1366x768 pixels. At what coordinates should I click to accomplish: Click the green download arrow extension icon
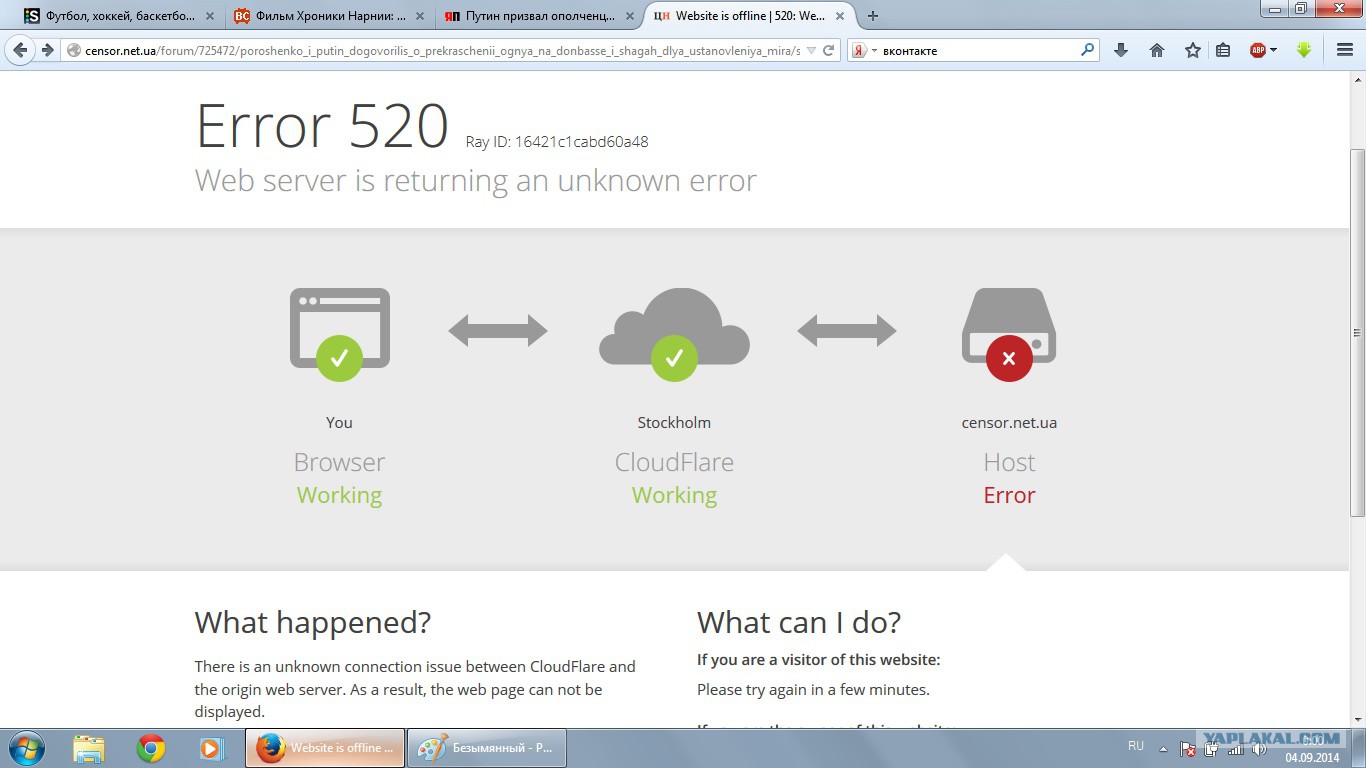pyautogui.click(x=1304, y=50)
